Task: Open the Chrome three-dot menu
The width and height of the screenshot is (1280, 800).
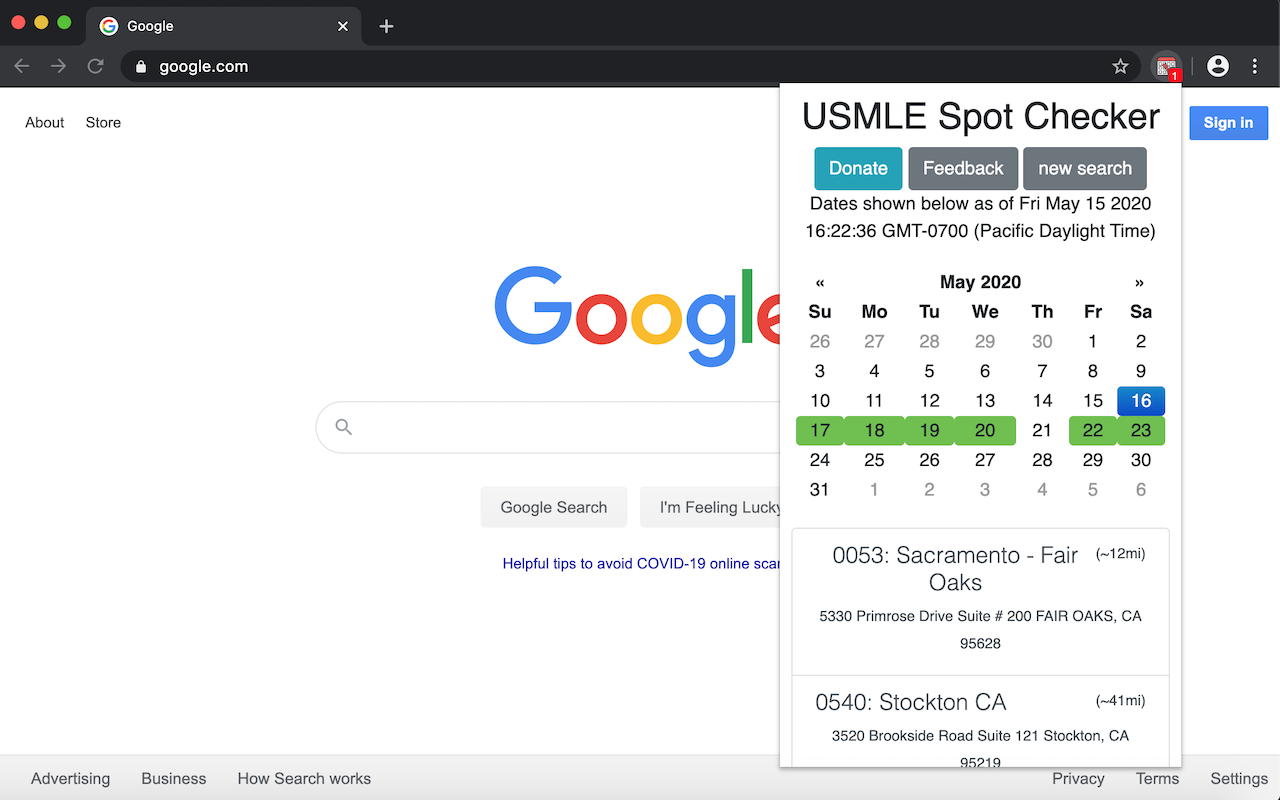Action: (1255, 67)
